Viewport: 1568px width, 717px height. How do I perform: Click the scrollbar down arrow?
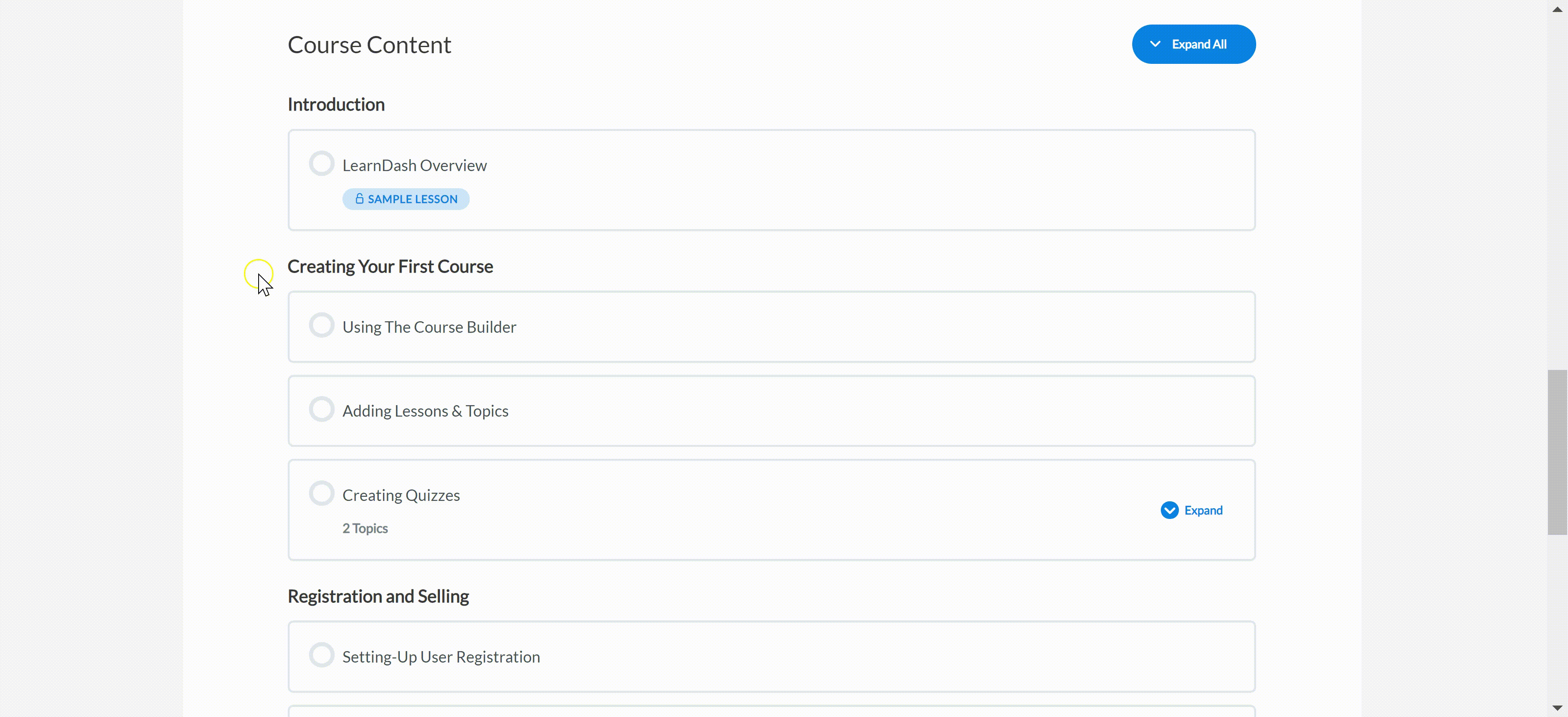coord(1557,708)
